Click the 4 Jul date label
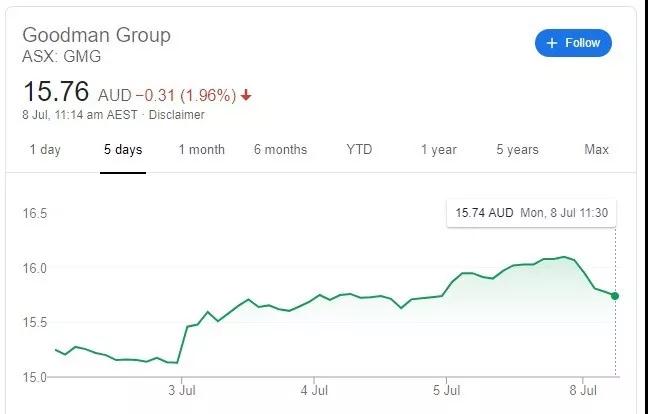This screenshot has height=414, width=648. (314, 390)
